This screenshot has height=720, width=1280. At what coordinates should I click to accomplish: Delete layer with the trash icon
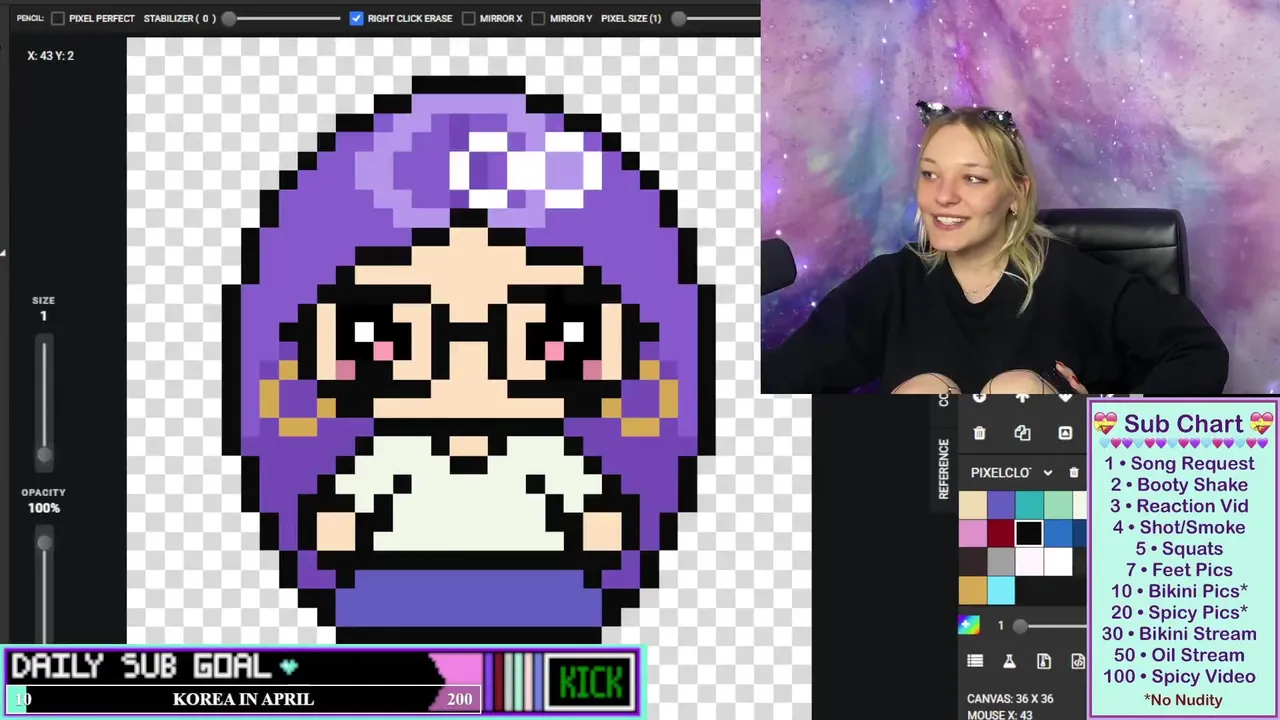(979, 433)
